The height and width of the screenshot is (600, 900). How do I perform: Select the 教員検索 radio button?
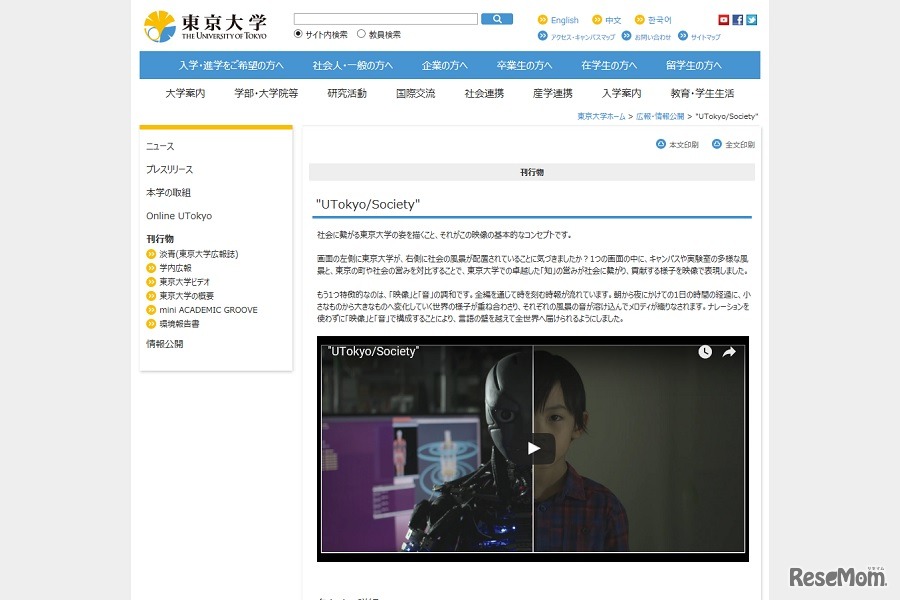coord(361,34)
